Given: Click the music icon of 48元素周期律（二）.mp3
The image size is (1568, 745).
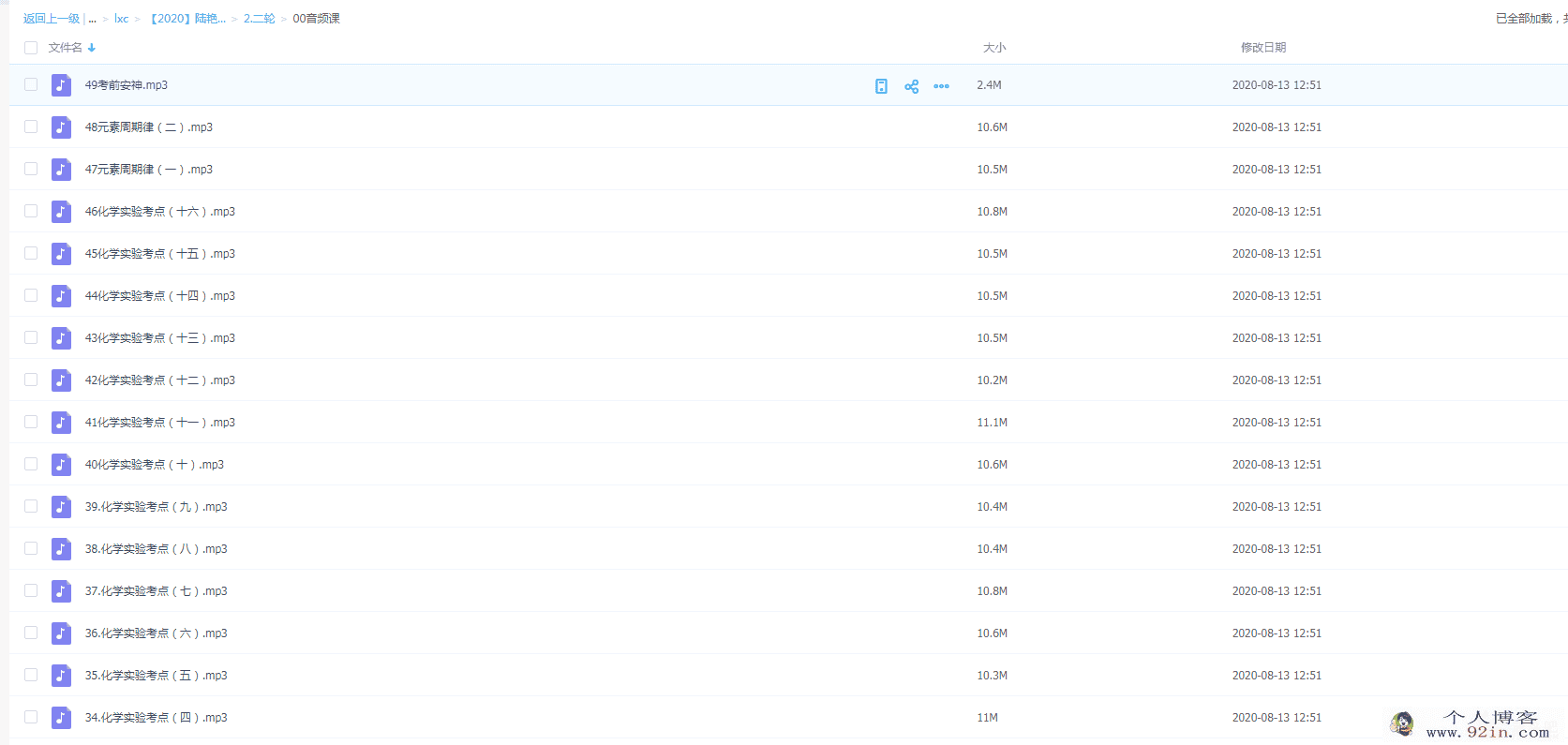Looking at the screenshot, I should pyautogui.click(x=61, y=127).
